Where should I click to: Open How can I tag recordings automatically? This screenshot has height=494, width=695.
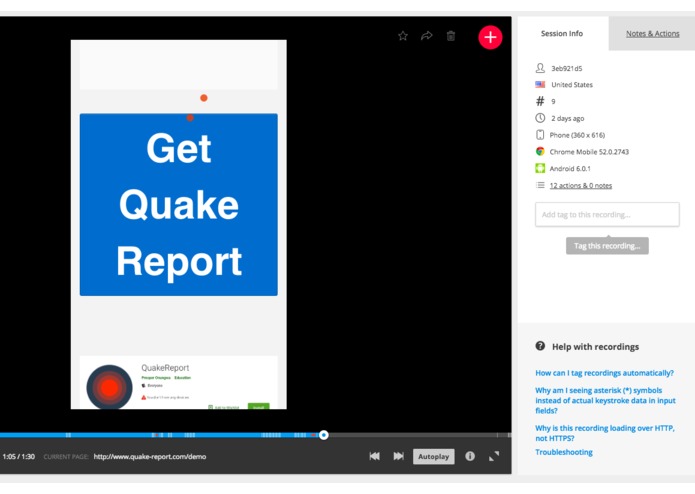click(x=604, y=373)
